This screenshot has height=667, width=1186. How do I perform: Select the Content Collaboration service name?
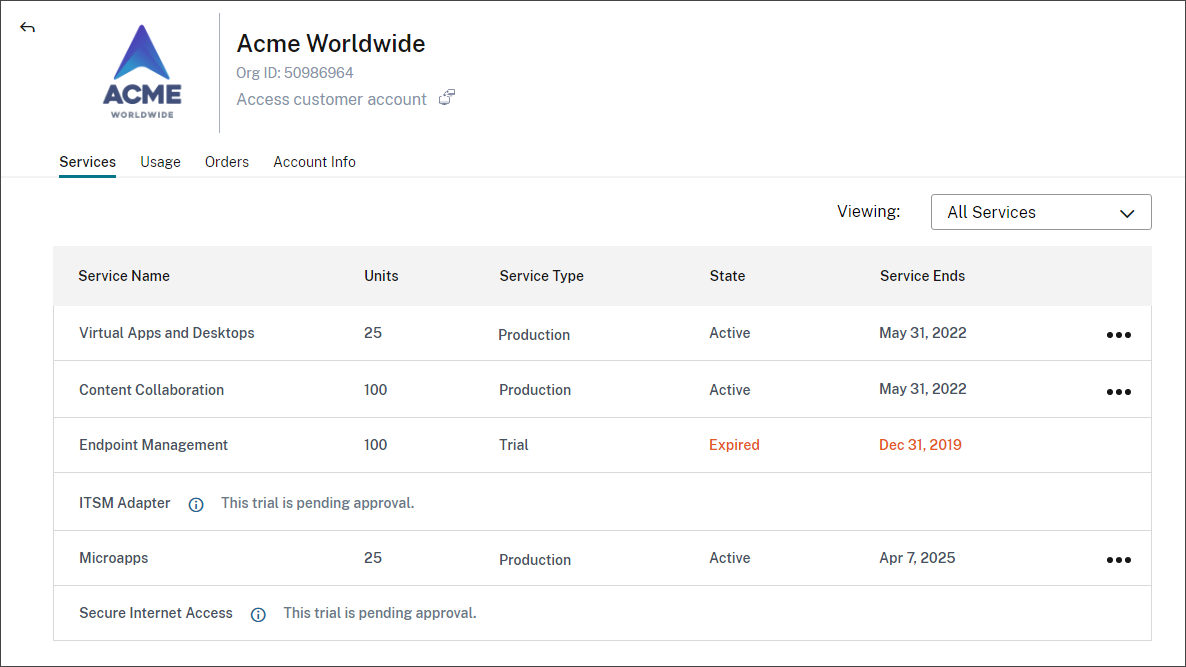click(x=151, y=390)
